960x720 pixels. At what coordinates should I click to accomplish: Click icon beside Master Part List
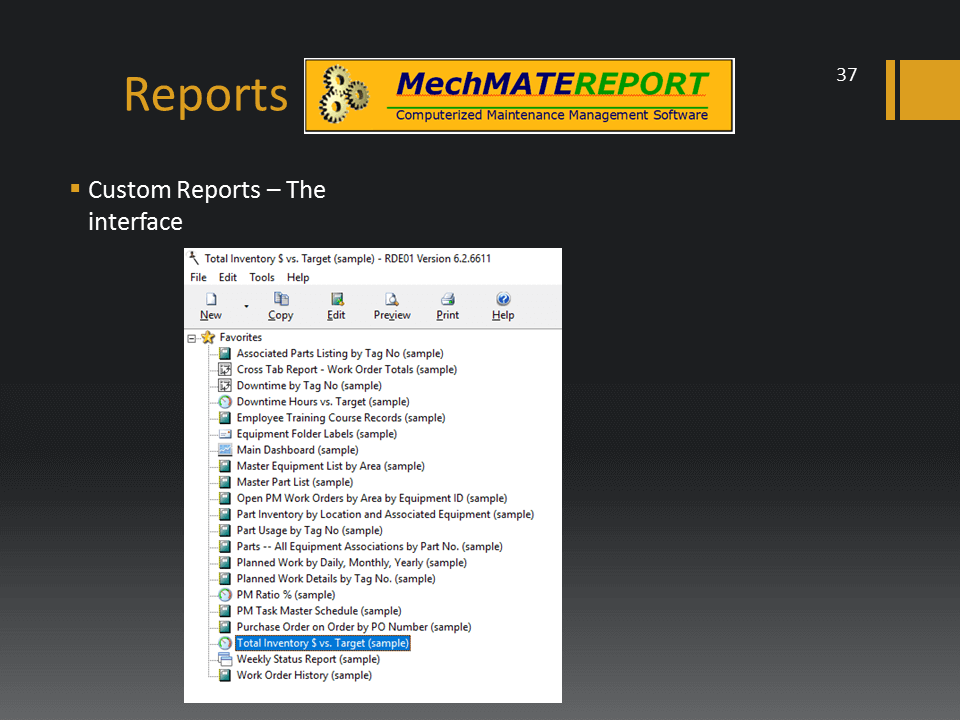click(225, 482)
